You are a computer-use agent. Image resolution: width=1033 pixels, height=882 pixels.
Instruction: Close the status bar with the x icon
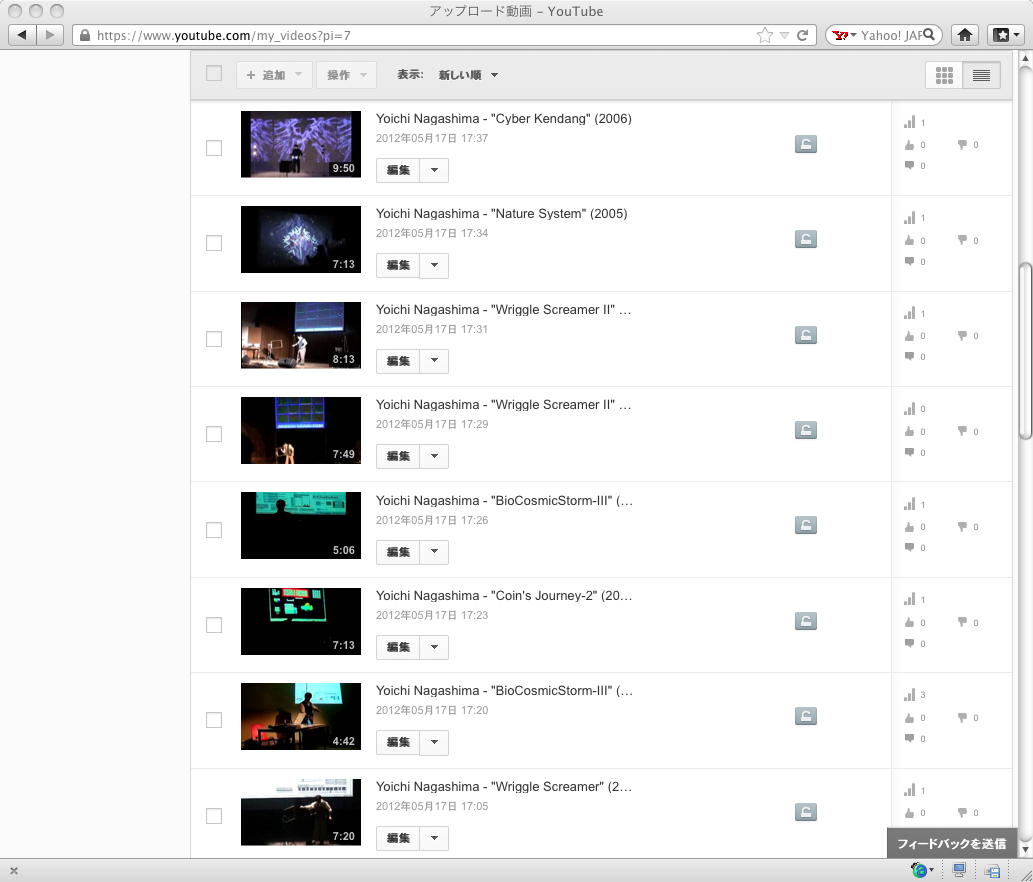tap(14, 871)
